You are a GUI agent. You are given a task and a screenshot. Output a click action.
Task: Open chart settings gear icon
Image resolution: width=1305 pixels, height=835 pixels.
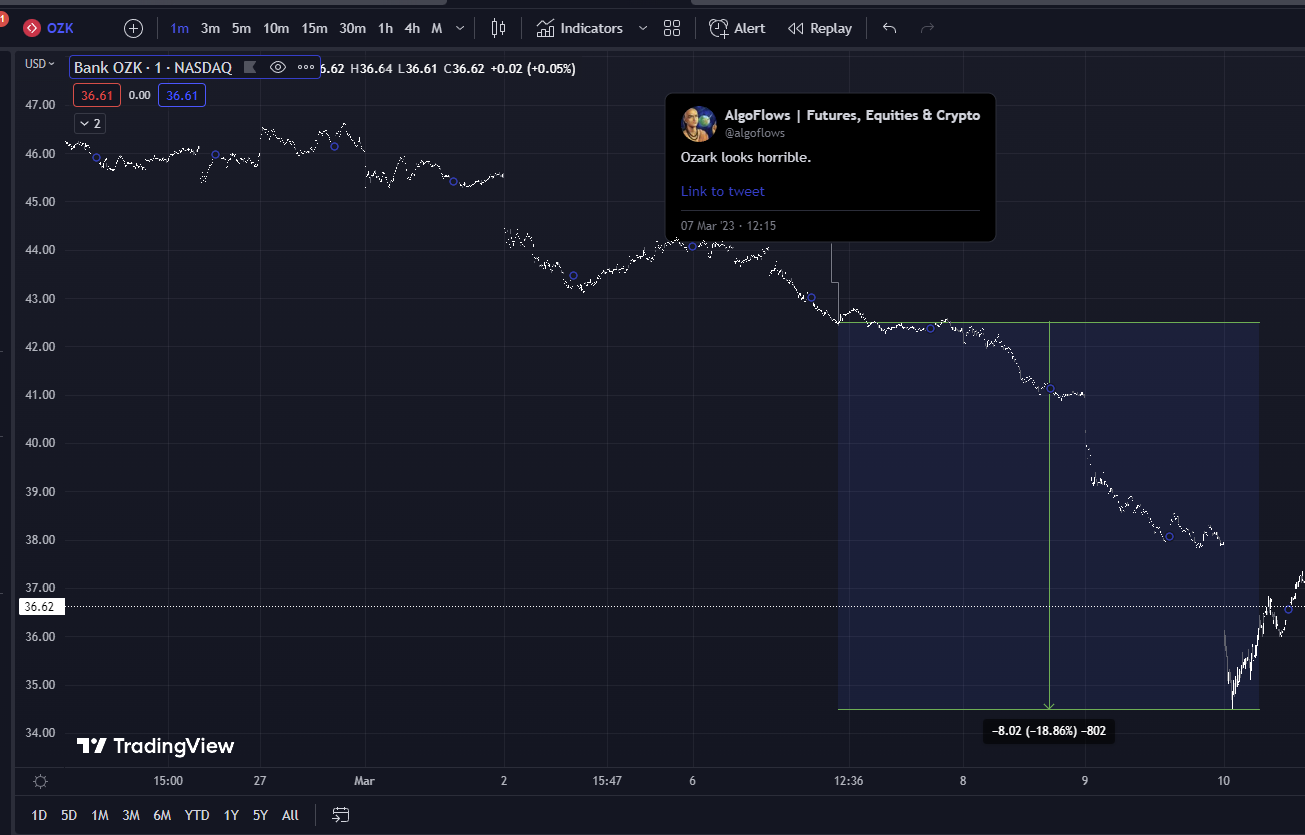(40, 781)
